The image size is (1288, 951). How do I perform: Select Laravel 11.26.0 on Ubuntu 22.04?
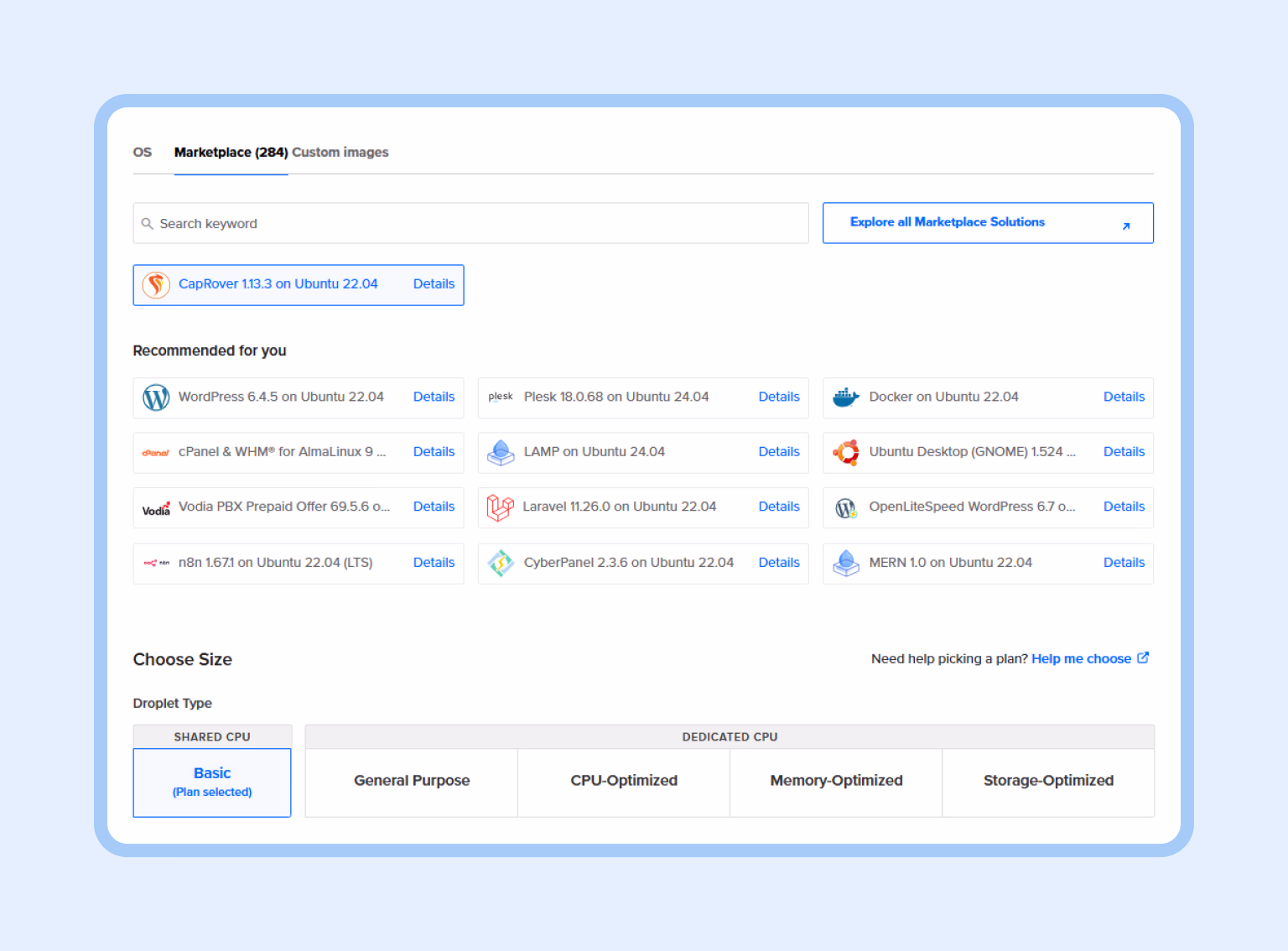(x=643, y=508)
